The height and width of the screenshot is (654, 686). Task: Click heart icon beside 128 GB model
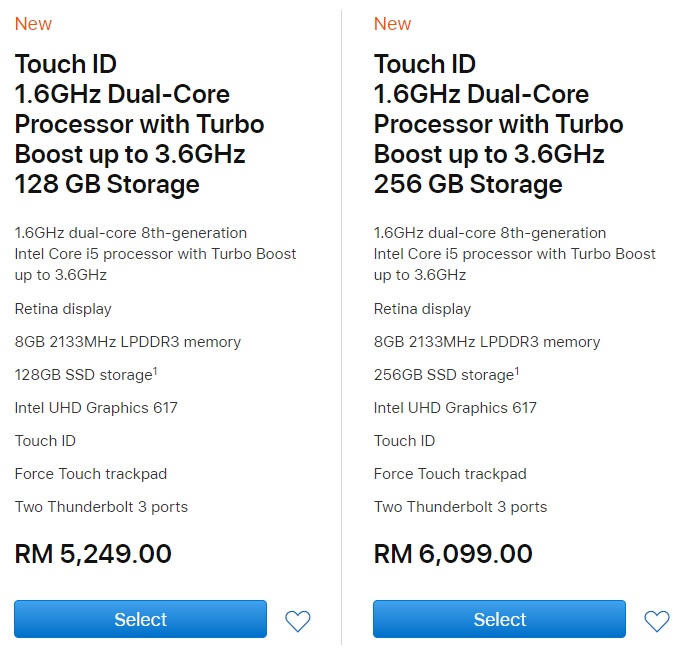pyautogui.click(x=298, y=621)
